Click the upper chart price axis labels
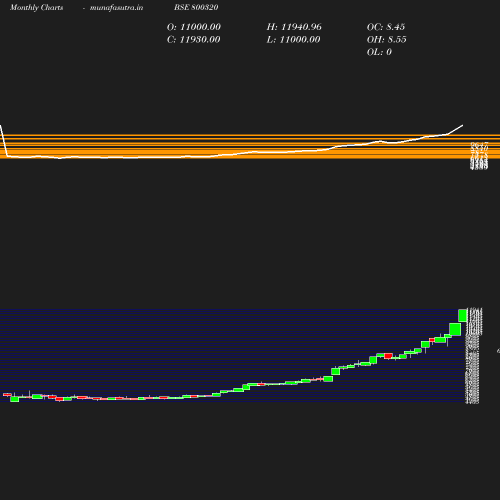 pos(479,156)
